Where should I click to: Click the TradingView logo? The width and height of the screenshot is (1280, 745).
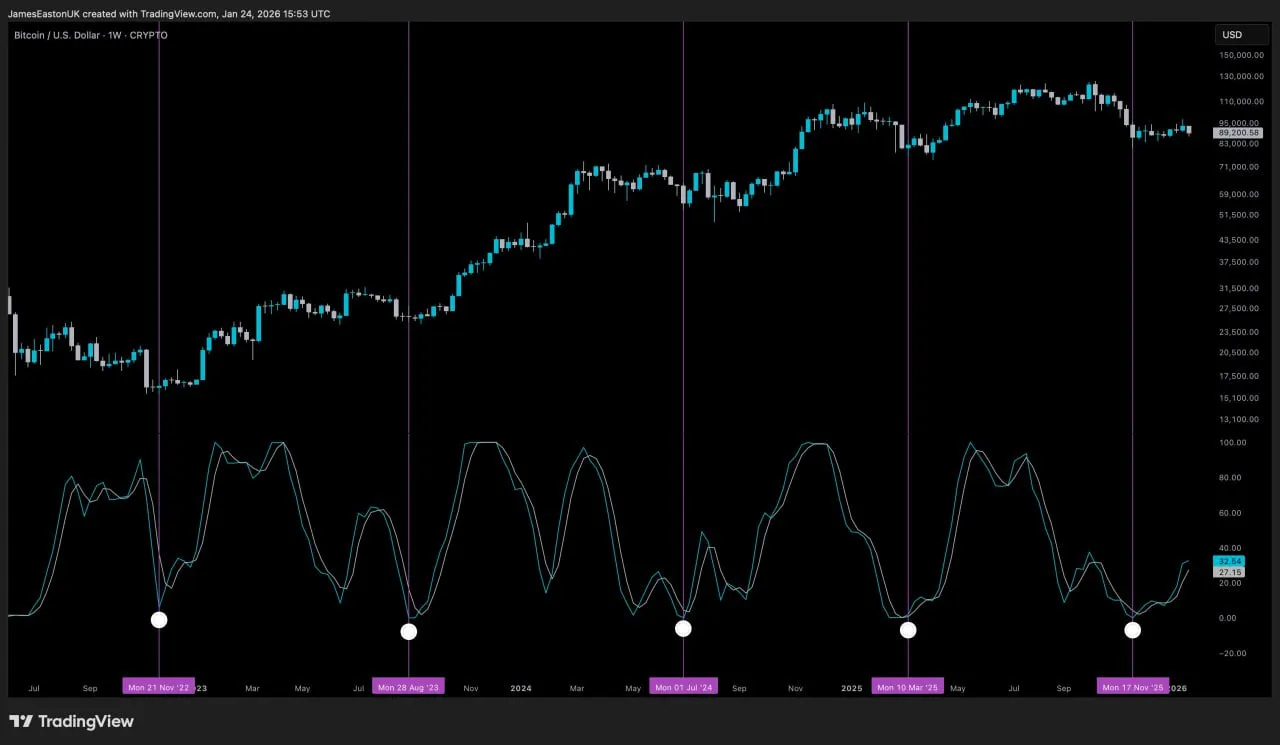pos(71,721)
